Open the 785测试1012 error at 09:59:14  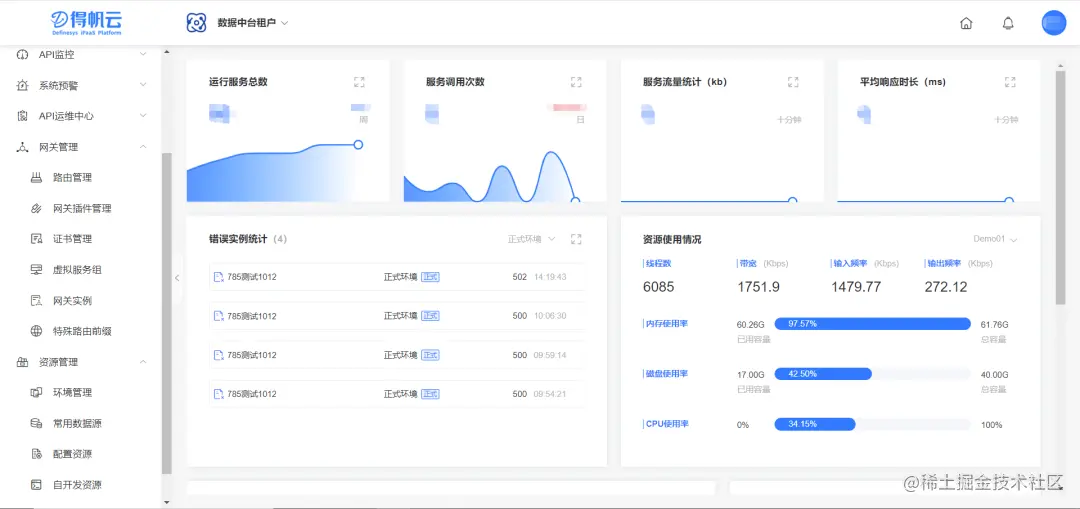pos(397,355)
